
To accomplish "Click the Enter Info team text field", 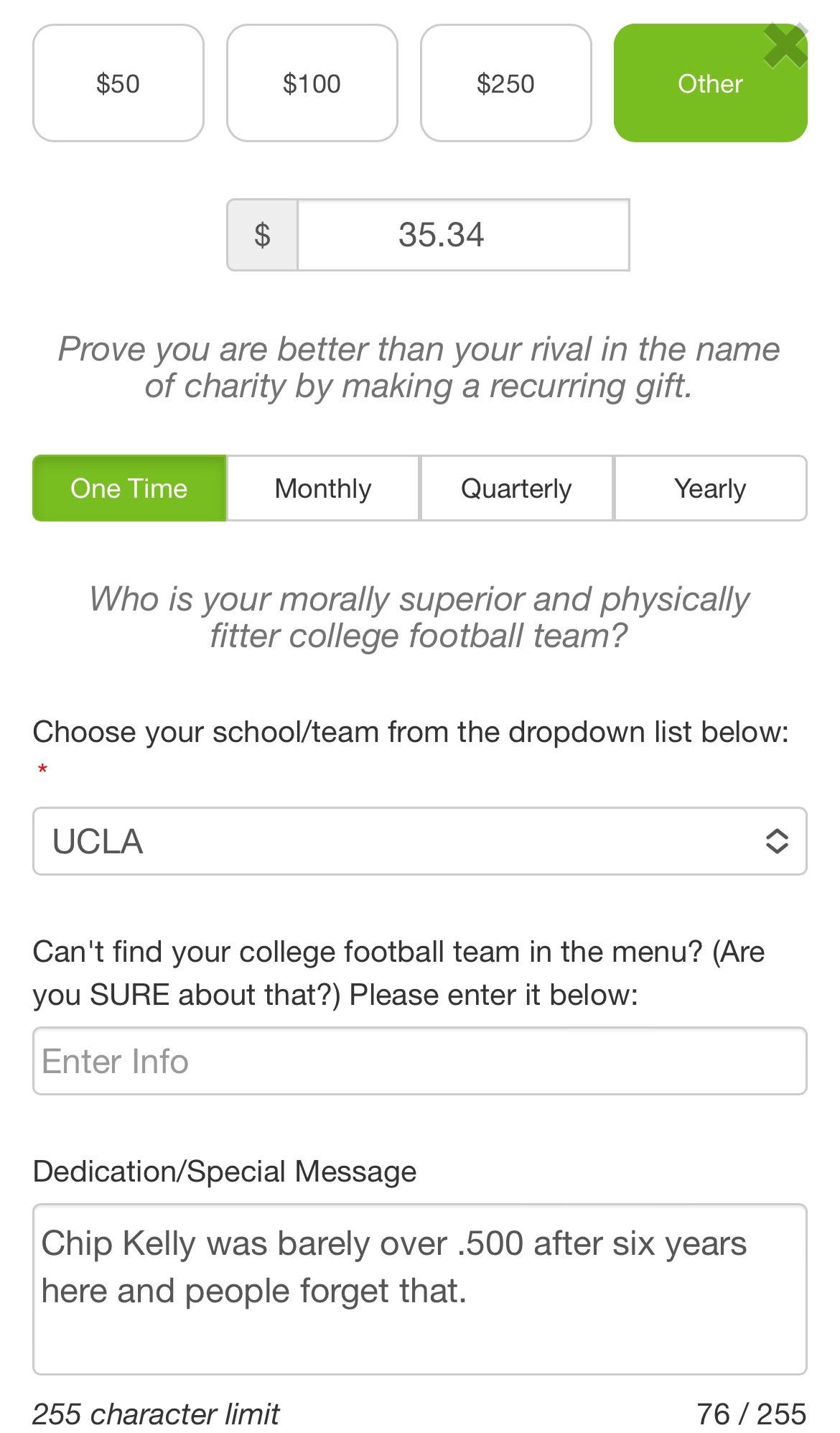I will (x=420, y=1061).
